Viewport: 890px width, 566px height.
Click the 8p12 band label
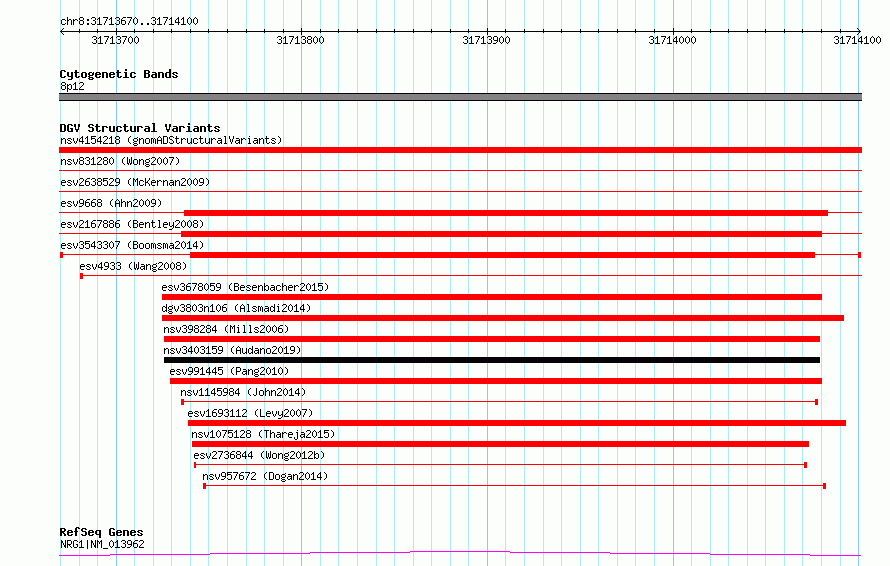tap(72, 86)
